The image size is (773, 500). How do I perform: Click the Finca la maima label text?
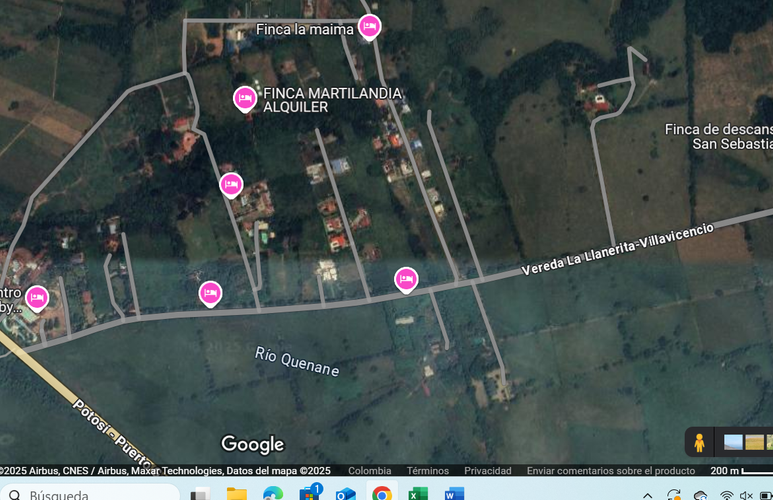click(305, 30)
